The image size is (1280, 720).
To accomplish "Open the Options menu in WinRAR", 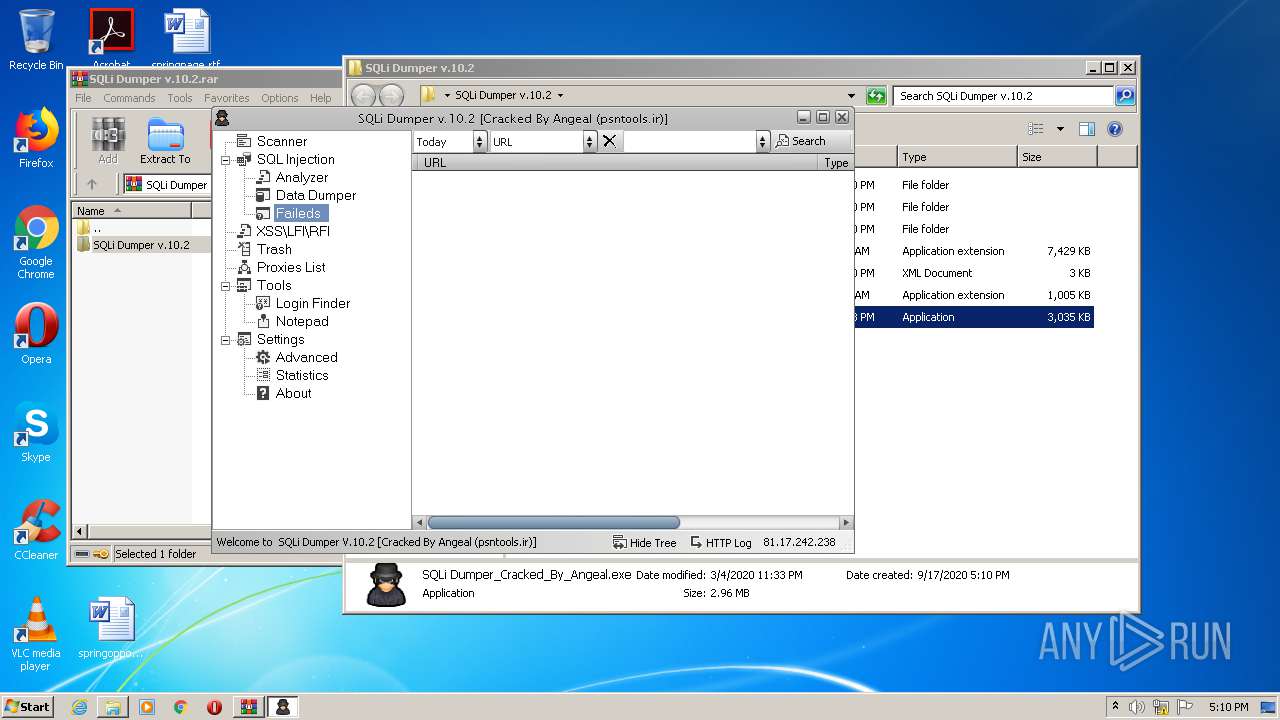I will 280,98.
